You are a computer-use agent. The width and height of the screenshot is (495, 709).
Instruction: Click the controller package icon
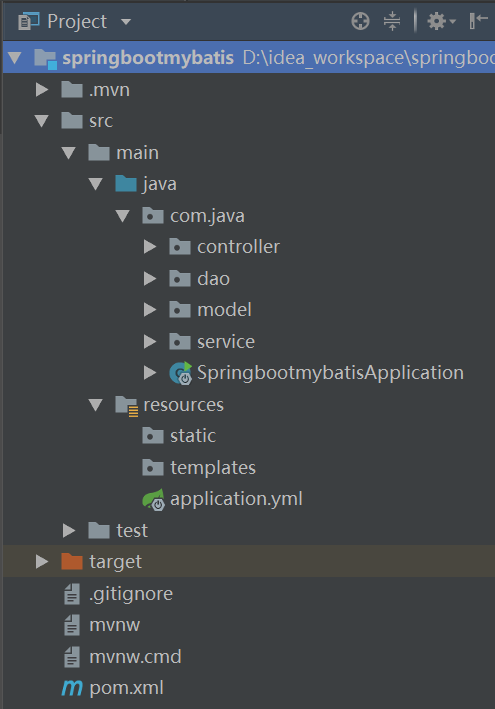180,247
